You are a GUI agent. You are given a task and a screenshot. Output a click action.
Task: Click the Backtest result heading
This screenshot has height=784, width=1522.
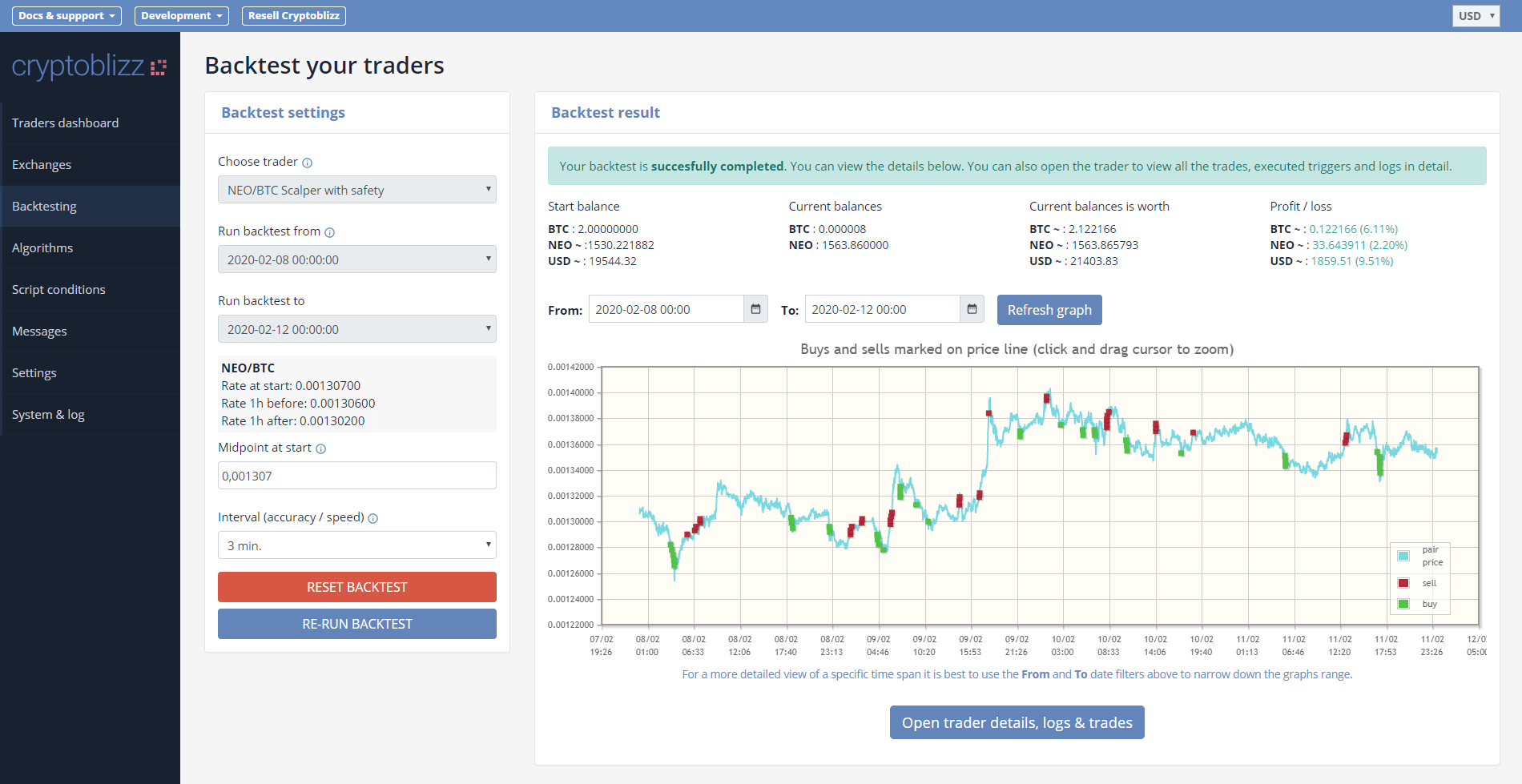(x=606, y=113)
